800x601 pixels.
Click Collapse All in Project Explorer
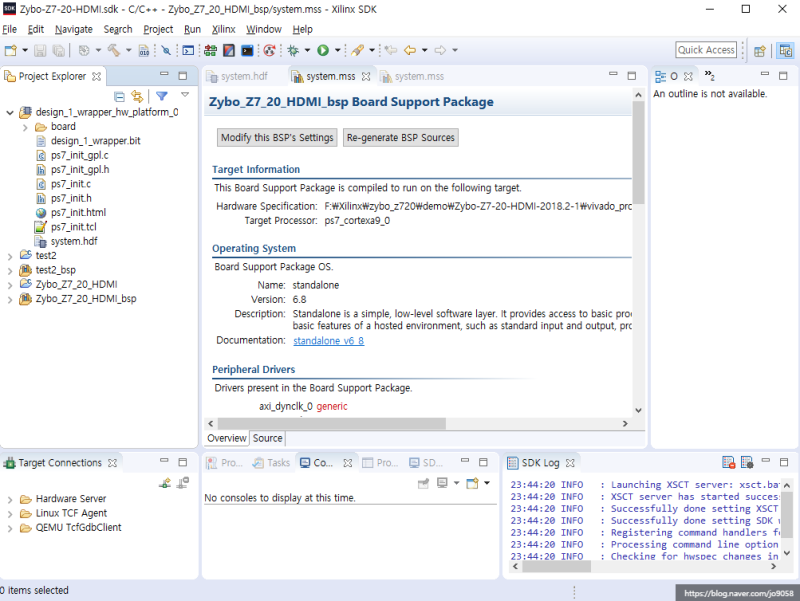coord(119,96)
